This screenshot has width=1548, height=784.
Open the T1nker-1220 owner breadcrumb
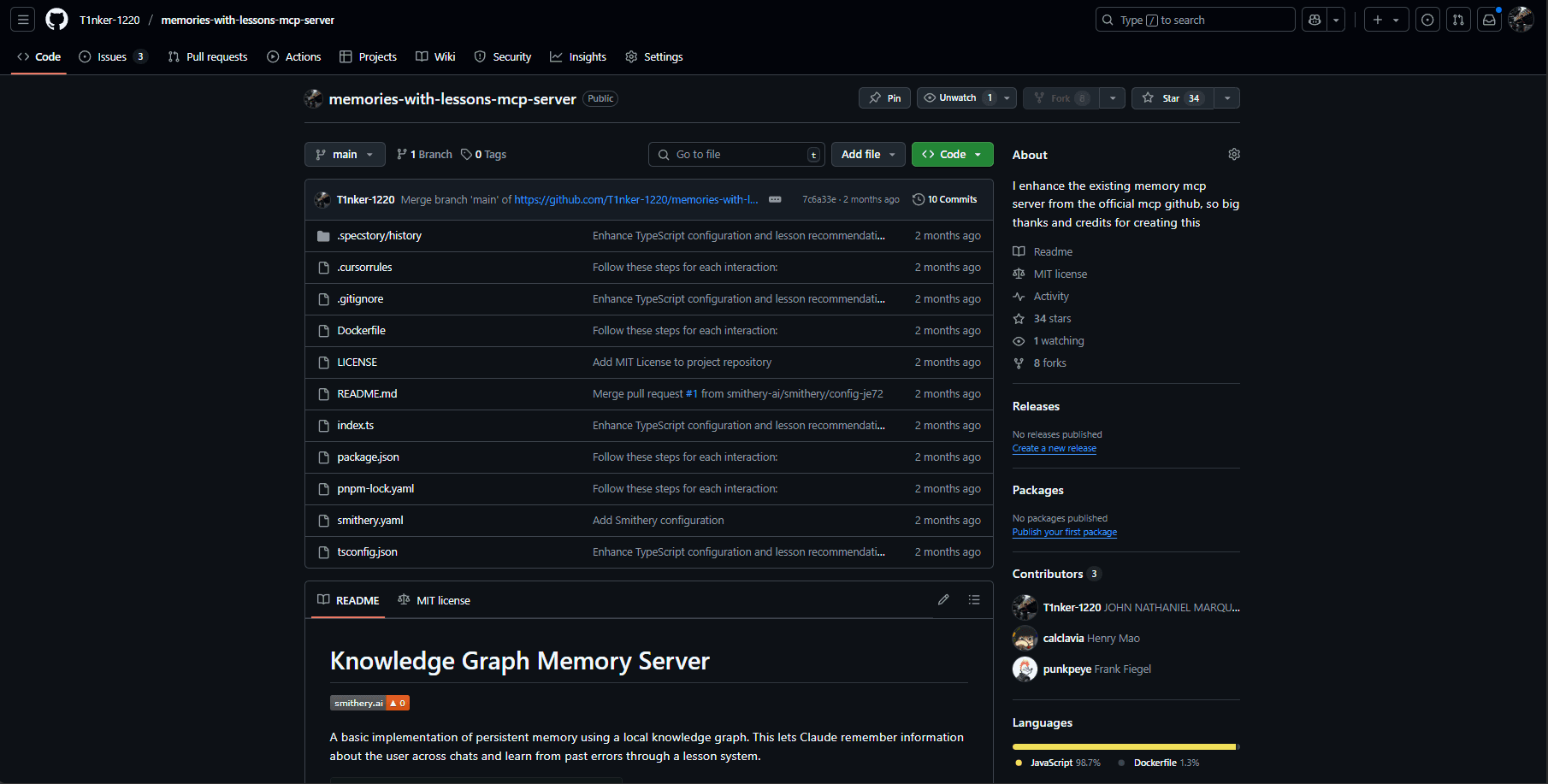(109, 20)
